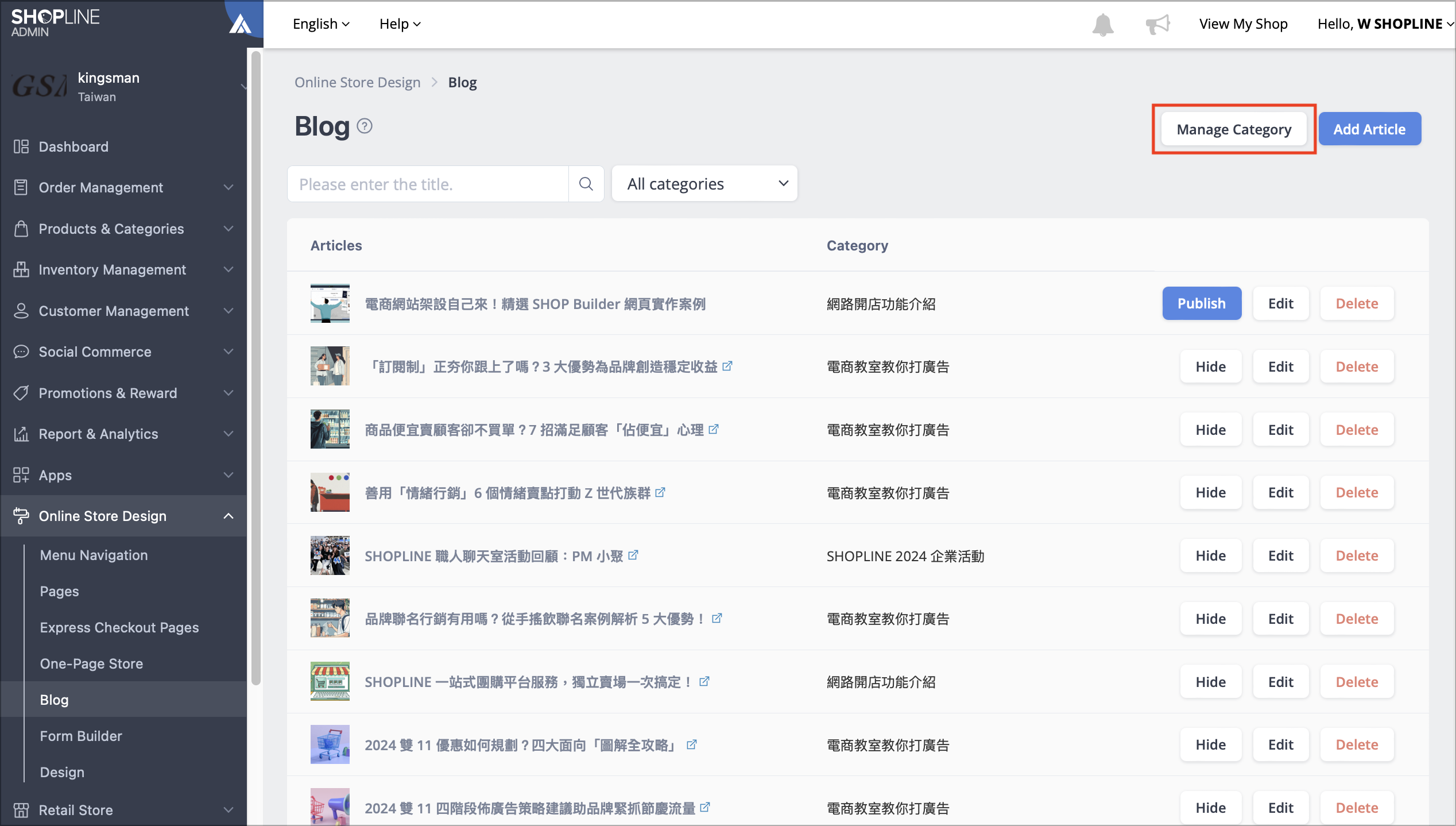Publish the SHOP Builder 網頁實作案例 article
The width and height of the screenshot is (1456, 826).
coord(1202,303)
